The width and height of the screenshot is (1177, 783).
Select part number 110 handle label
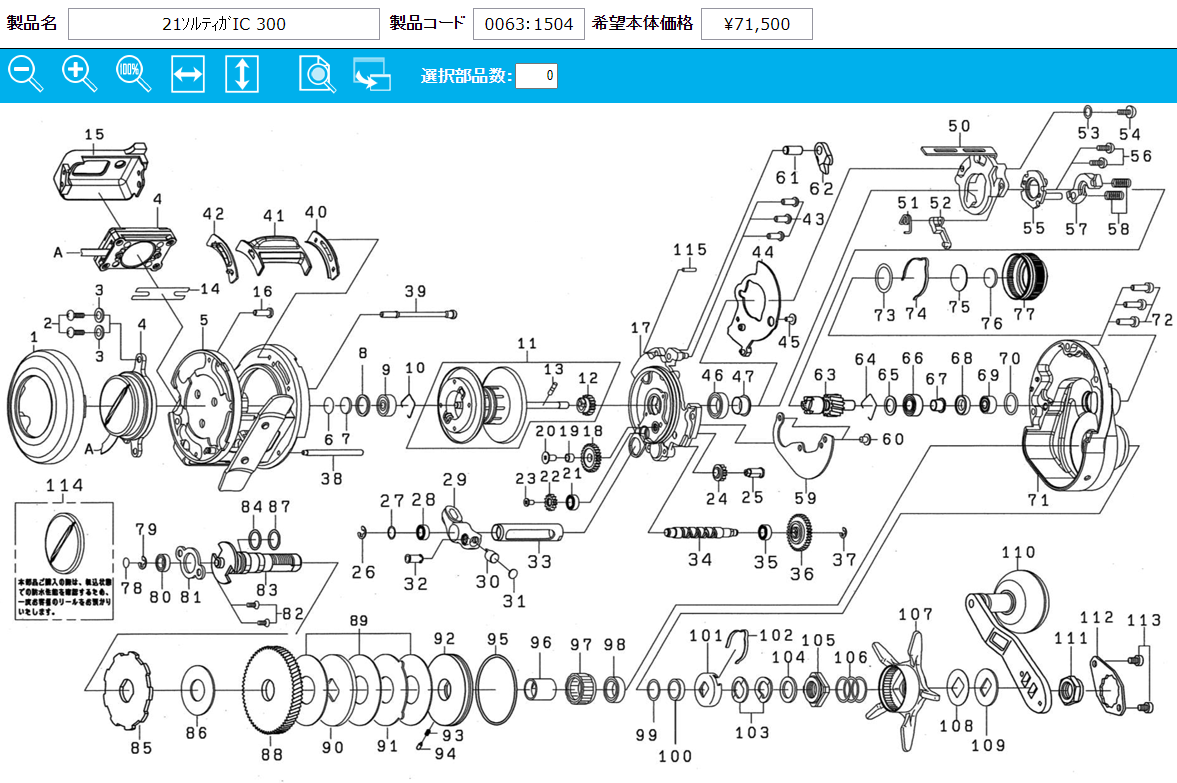click(1019, 553)
